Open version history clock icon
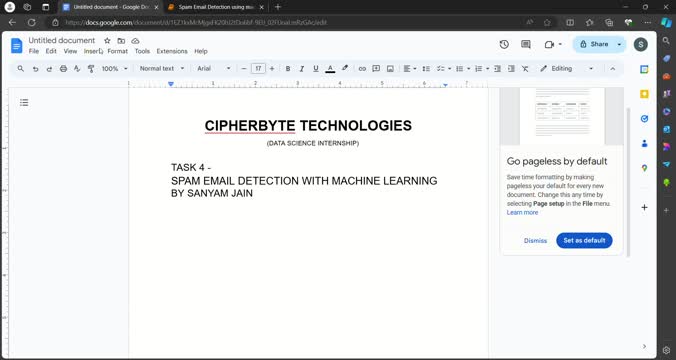 point(504,44)
